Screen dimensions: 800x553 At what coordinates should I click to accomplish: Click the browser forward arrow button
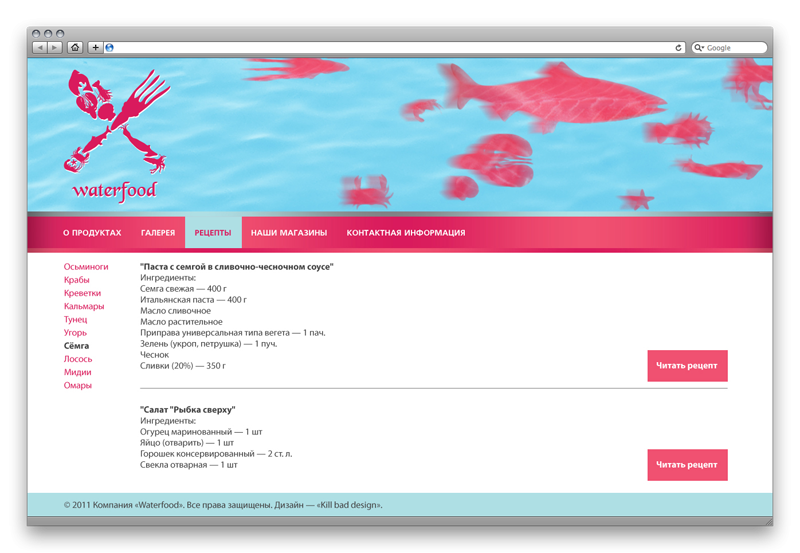[x=55, y=47]
